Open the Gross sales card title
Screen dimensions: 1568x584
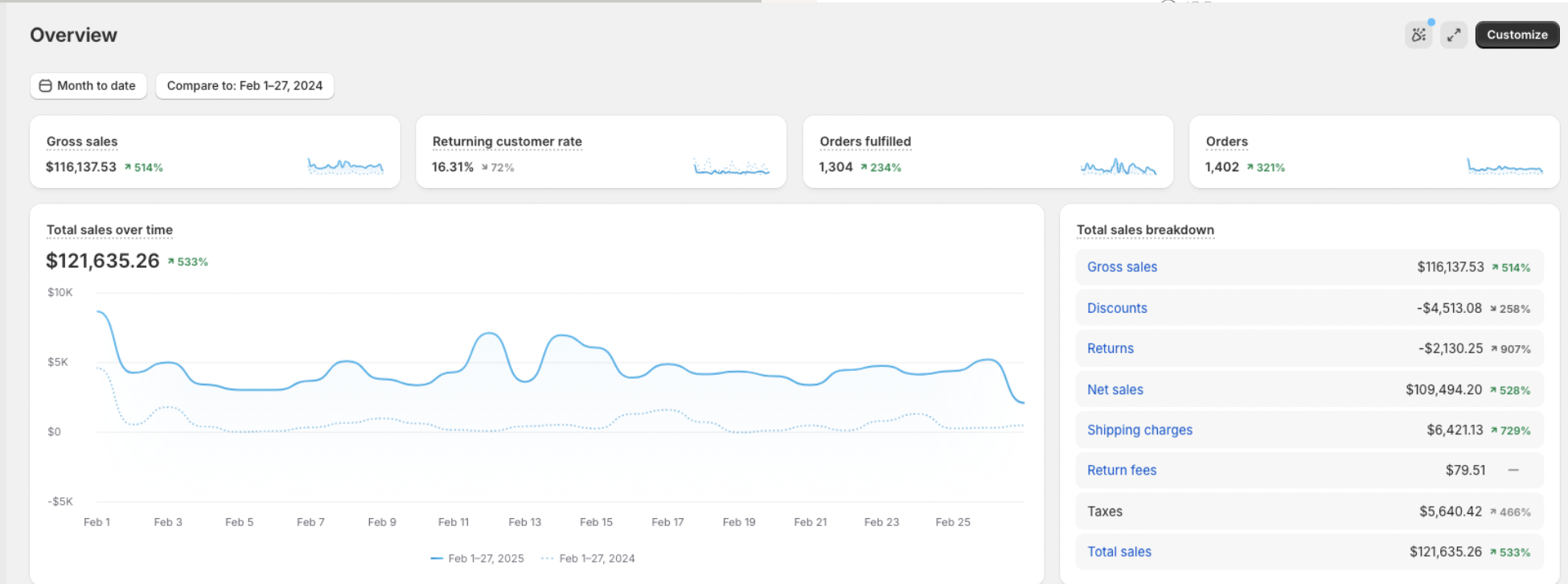tap(82, 142)
